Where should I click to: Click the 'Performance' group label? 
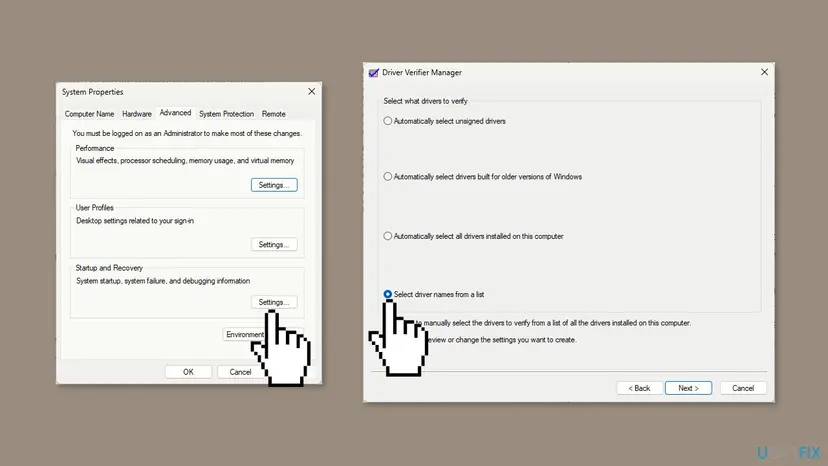[95, 148]
